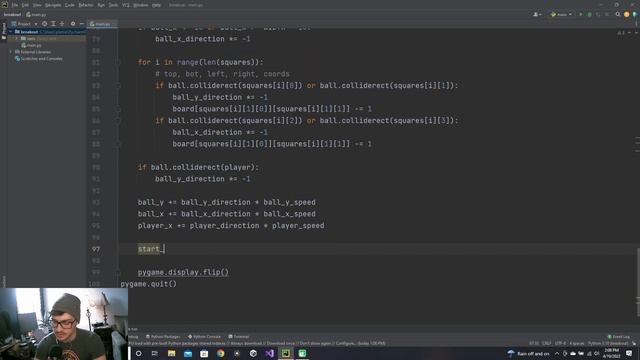Open the Event Log
Image resolution: width=640 pixels, height=360 pixels.
pos(619,337)
